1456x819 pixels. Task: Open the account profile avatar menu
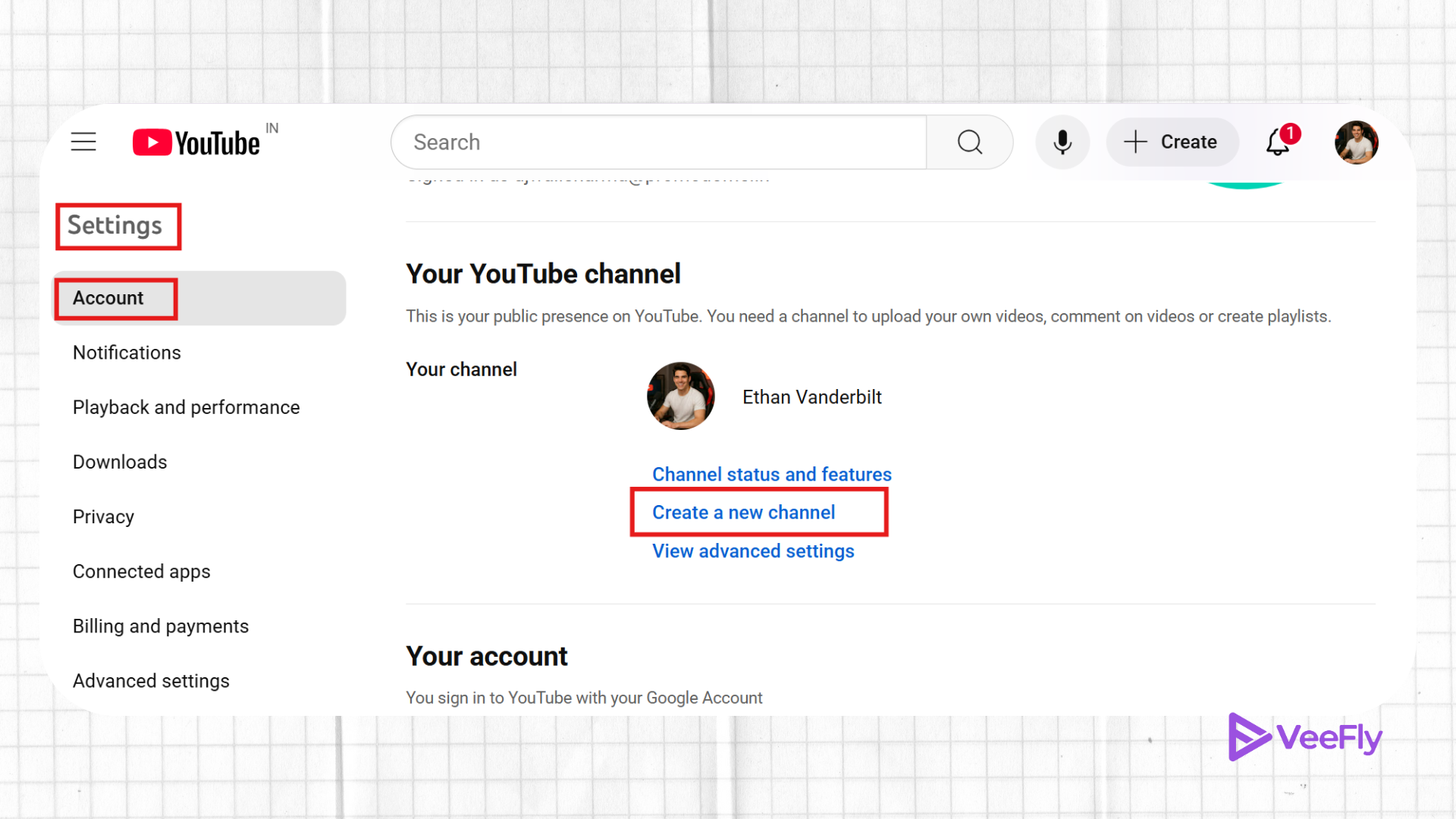click(x=1357, y=142)
